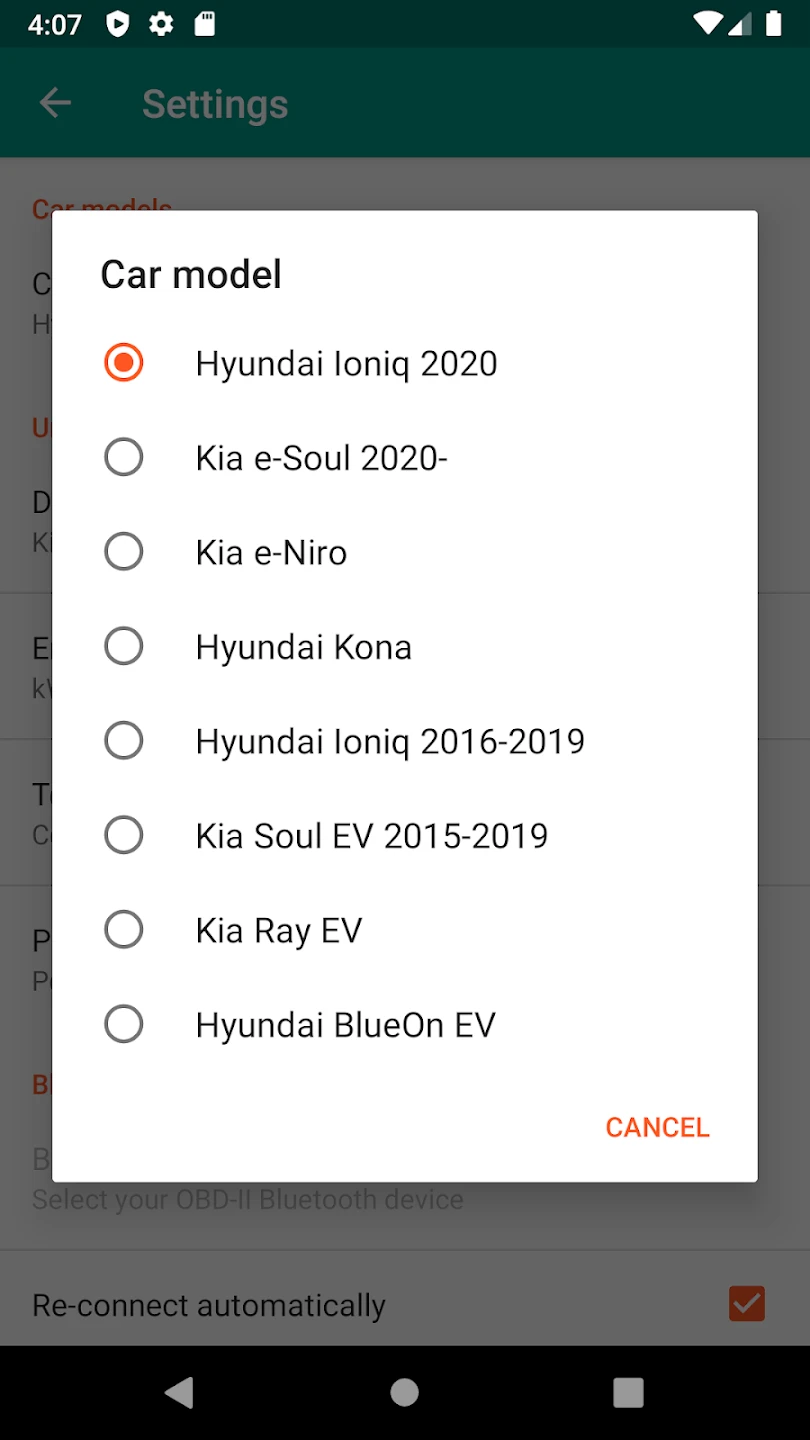Dismiss the dialog with CANCEL
Screen dimensions: 810x1440
pyautogui.click(x=657, y=1127)
